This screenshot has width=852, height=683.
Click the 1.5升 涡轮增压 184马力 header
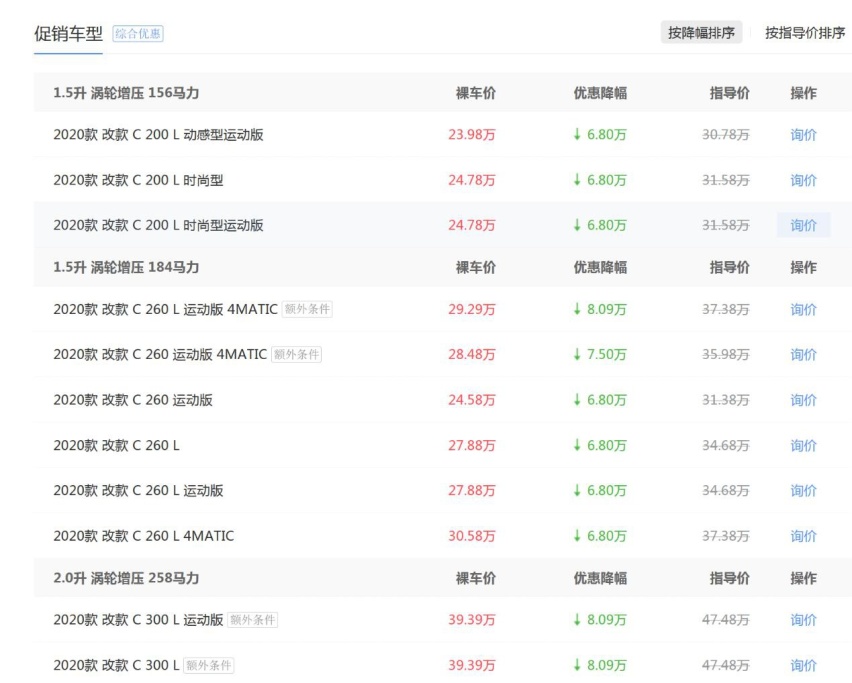click(x=126, y=267)
